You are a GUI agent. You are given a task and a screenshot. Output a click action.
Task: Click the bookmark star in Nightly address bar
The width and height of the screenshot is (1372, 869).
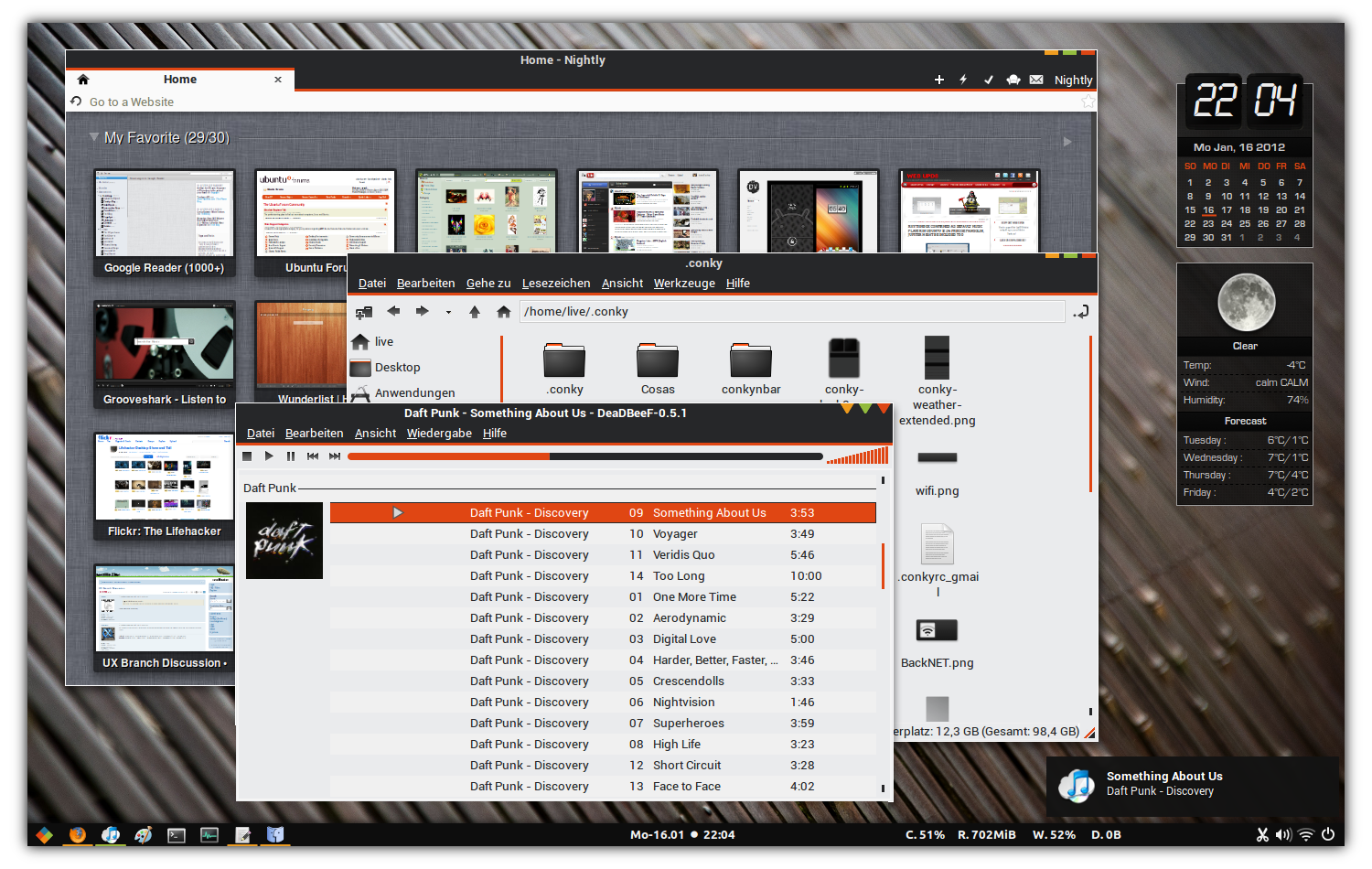[x=1088, y=102]
